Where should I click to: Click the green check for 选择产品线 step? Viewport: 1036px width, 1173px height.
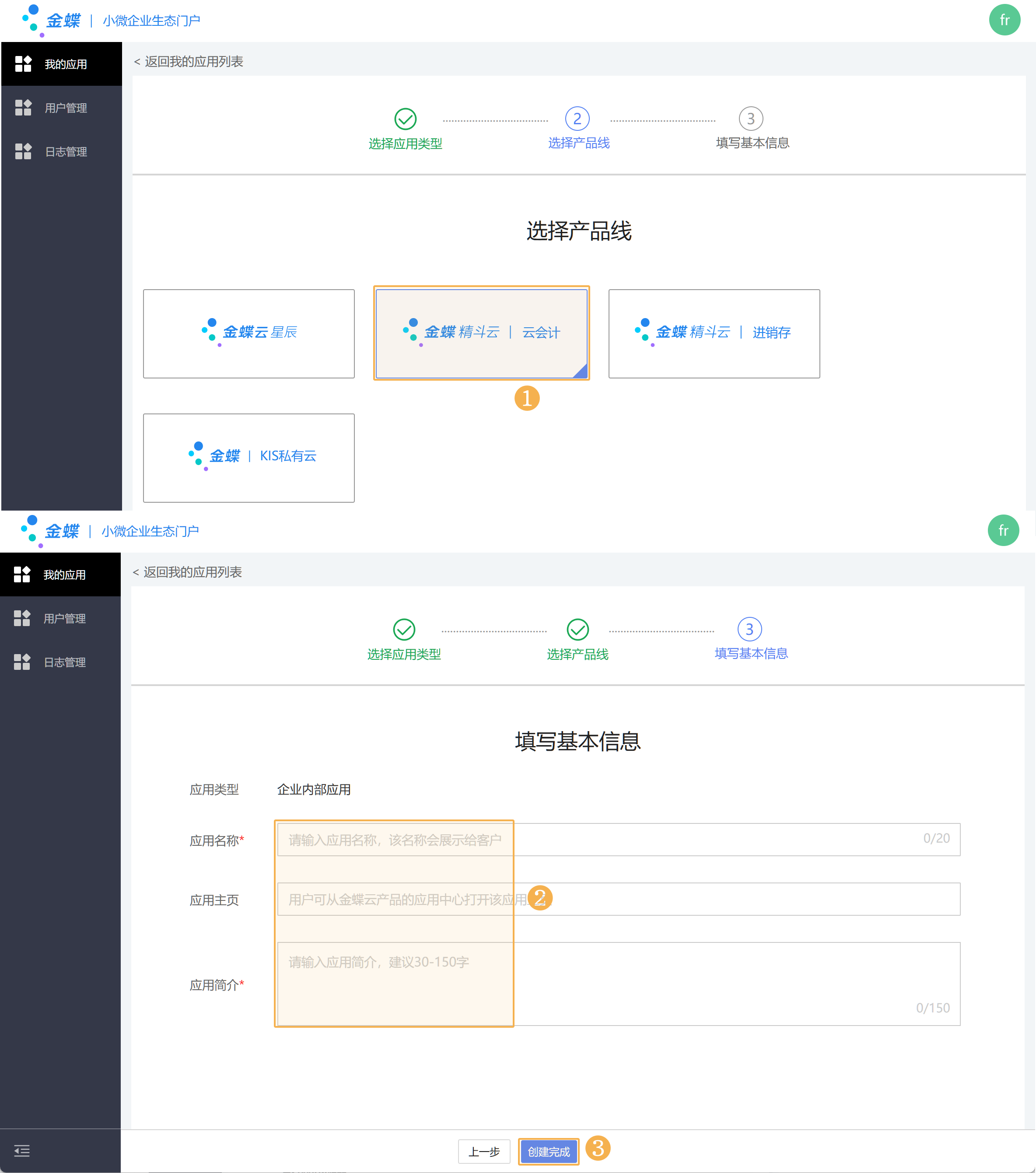pos(577,630)
